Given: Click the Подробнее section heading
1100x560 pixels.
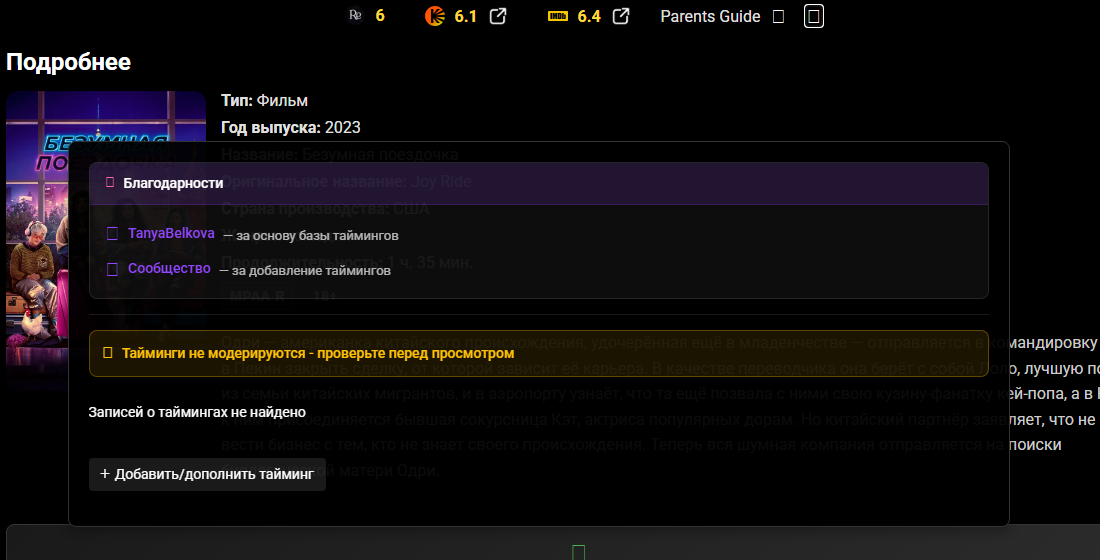Looking at the screenshot, I should pos(69,62).
